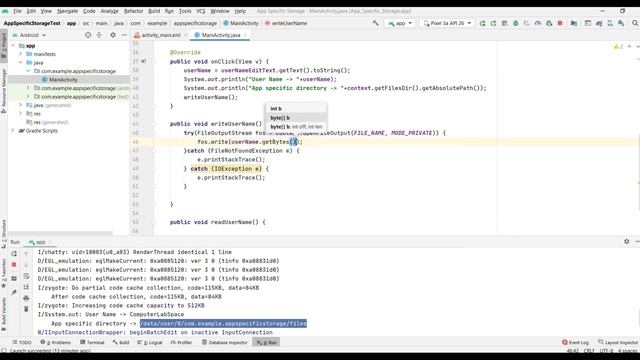The image size is (640, 360).
Task: Click Attach Debugger to Android Process icon
Action: click(x=549, y=23)
